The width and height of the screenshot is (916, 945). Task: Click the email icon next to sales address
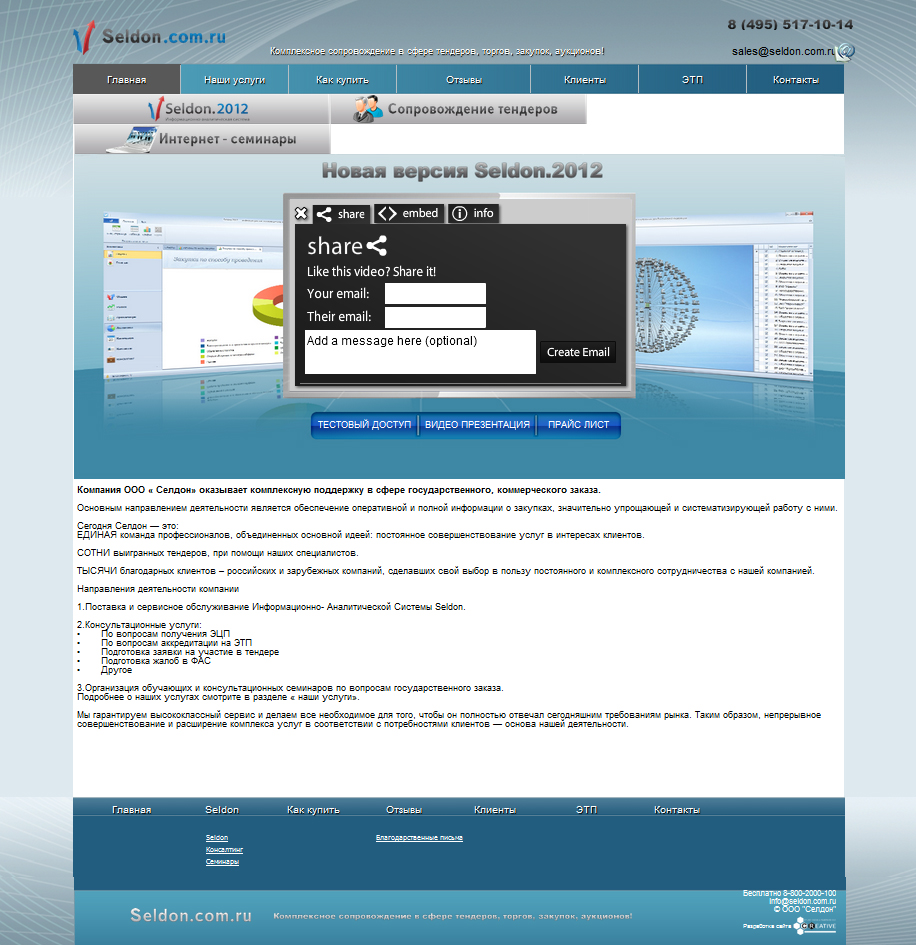pyautogui.click(x=845, y=52)
